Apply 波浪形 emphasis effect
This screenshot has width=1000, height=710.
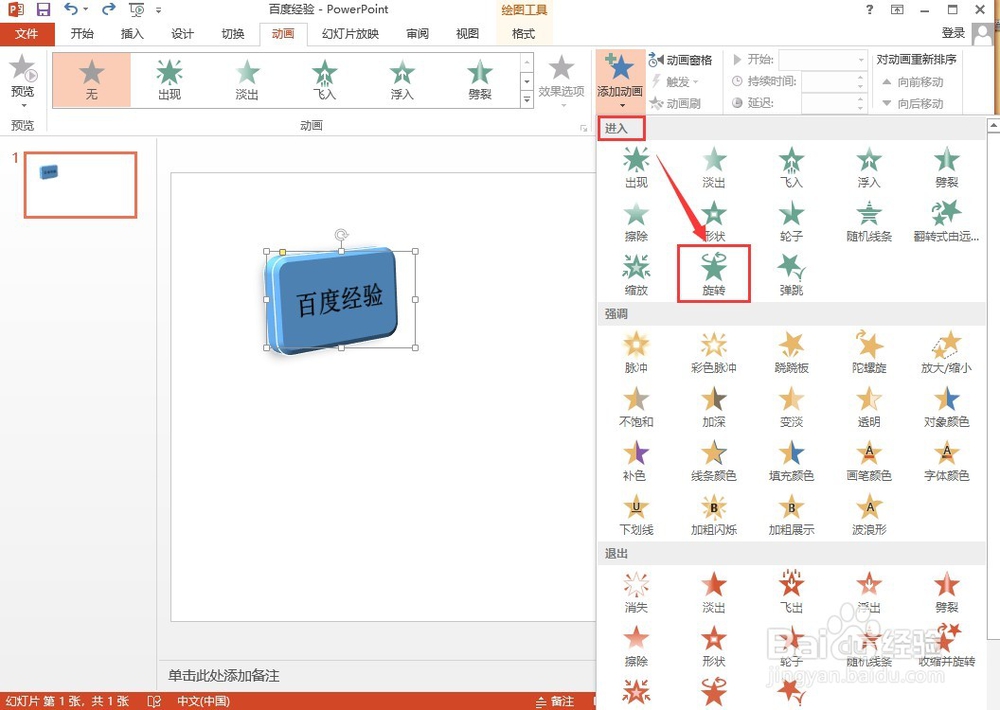(869, 515)
